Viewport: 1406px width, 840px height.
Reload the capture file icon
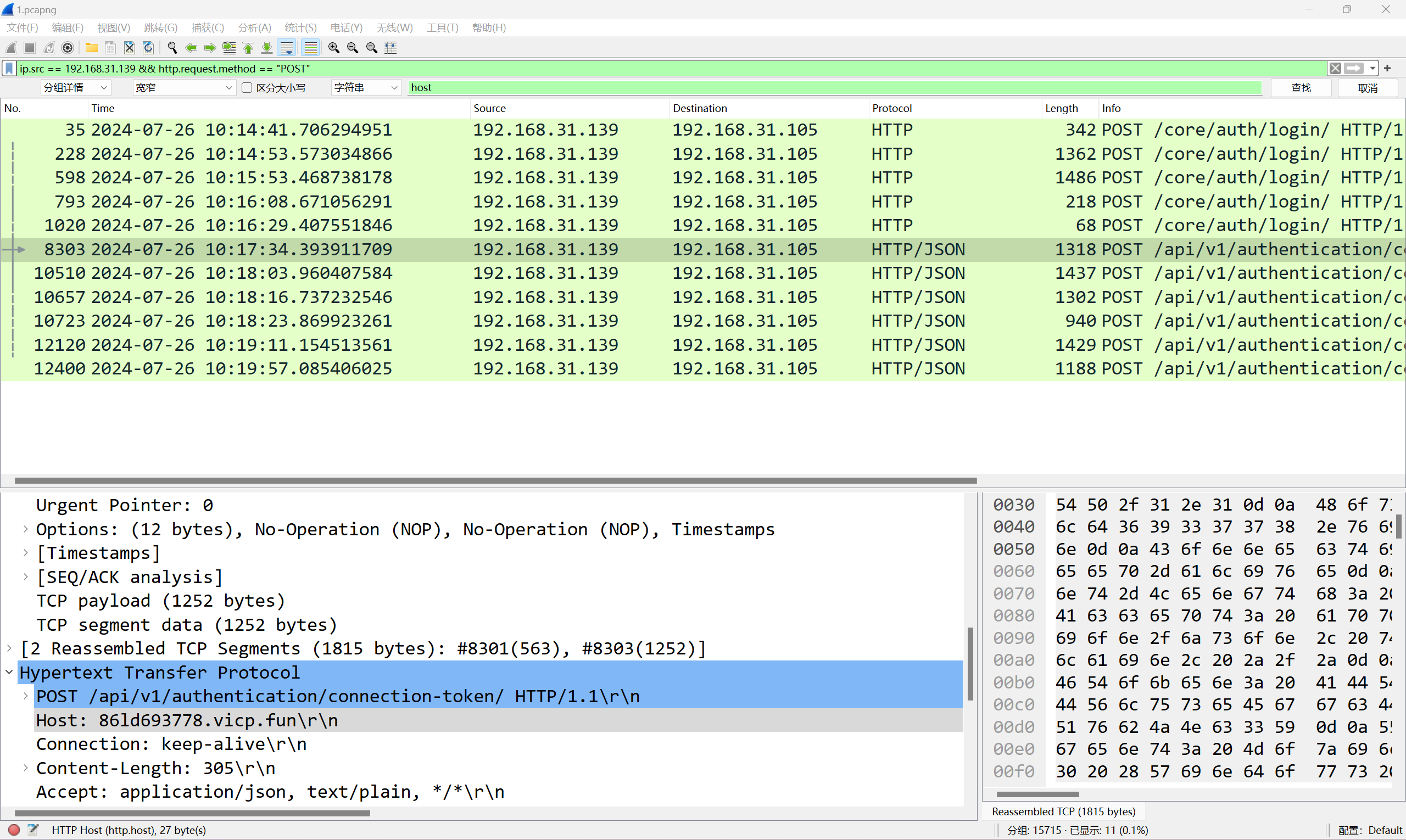148,48
